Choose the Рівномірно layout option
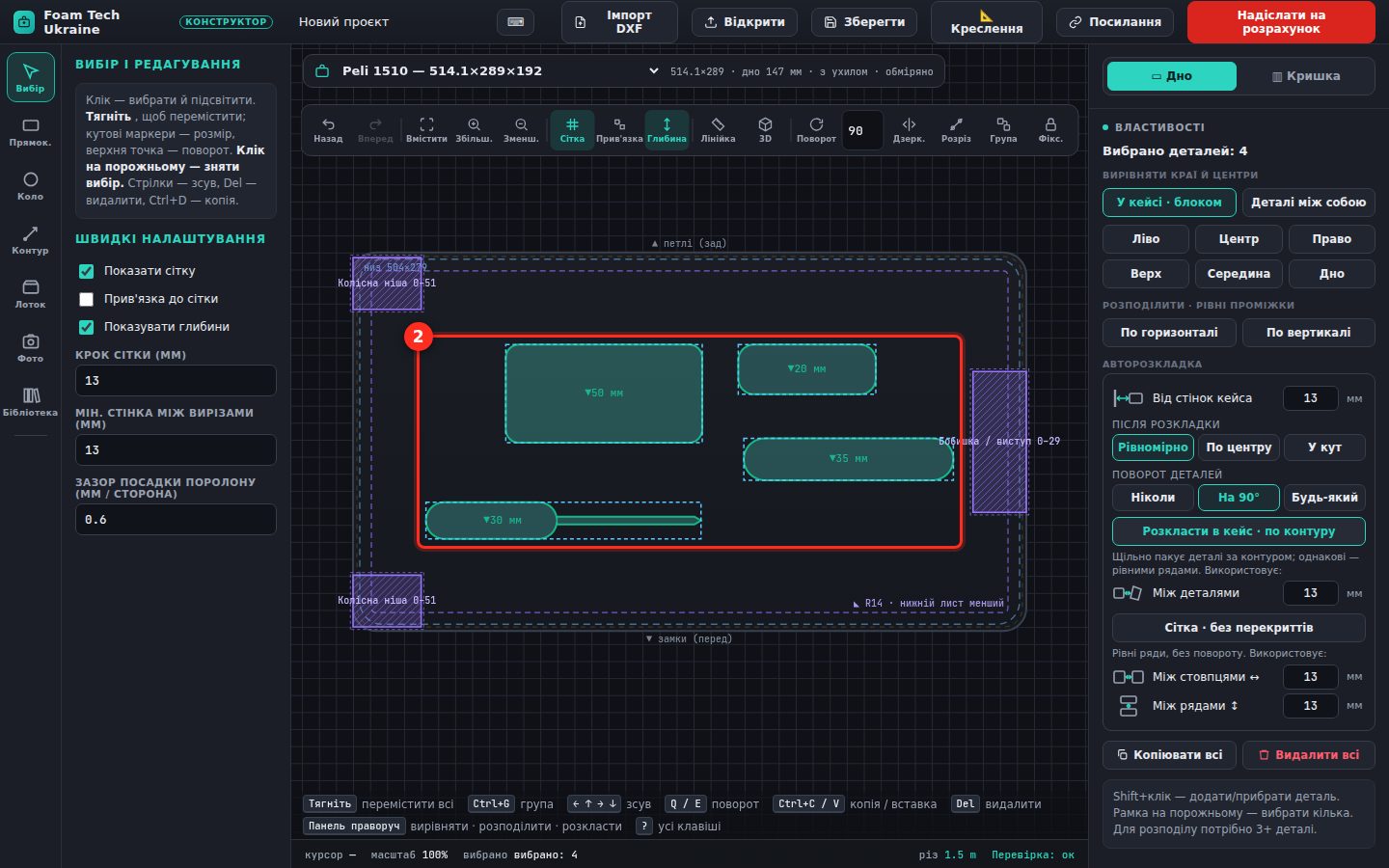The image size is (1389, 868). [1153, 448]
